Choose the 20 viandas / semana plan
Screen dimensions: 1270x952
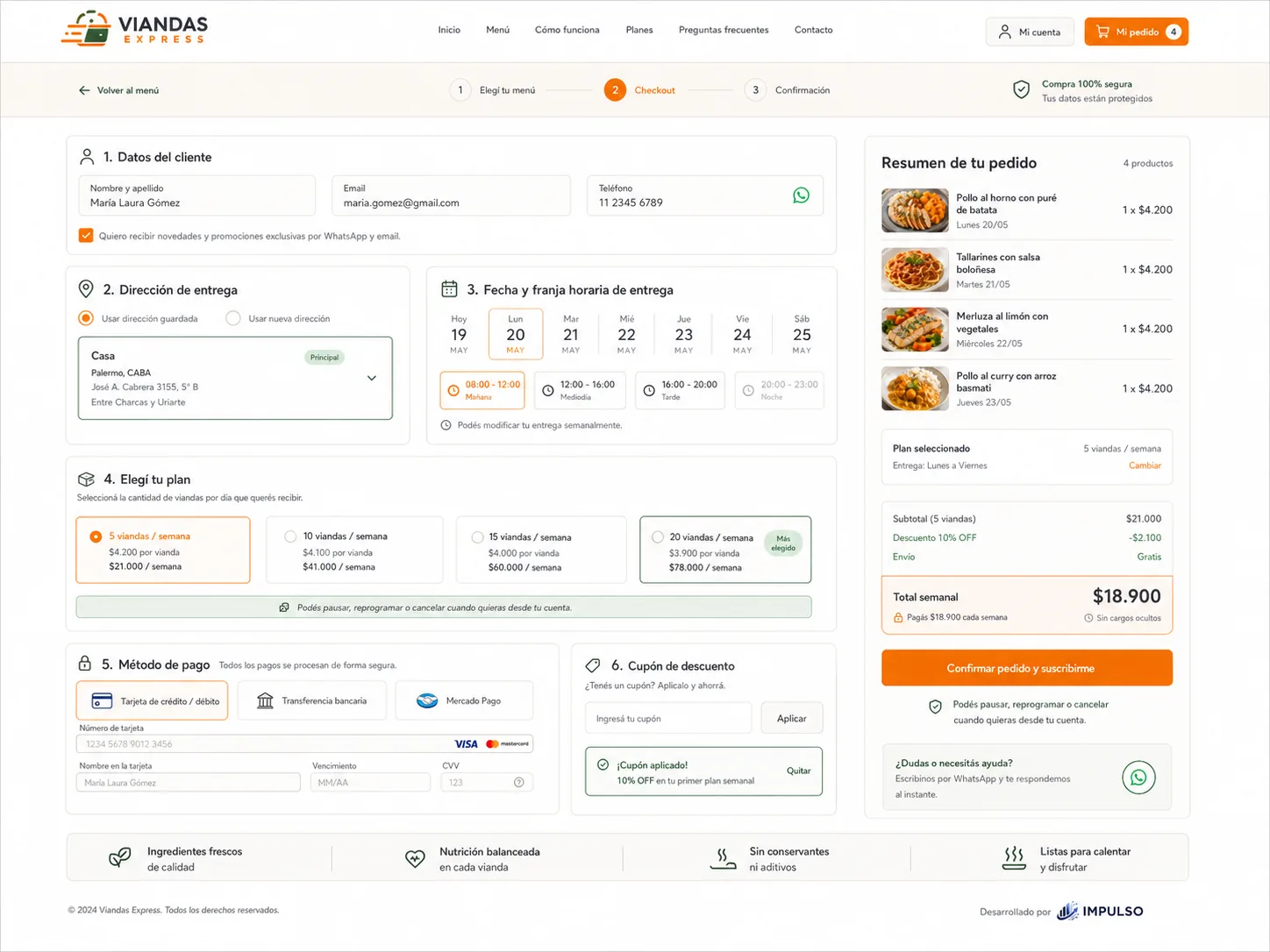coord(725,551)
